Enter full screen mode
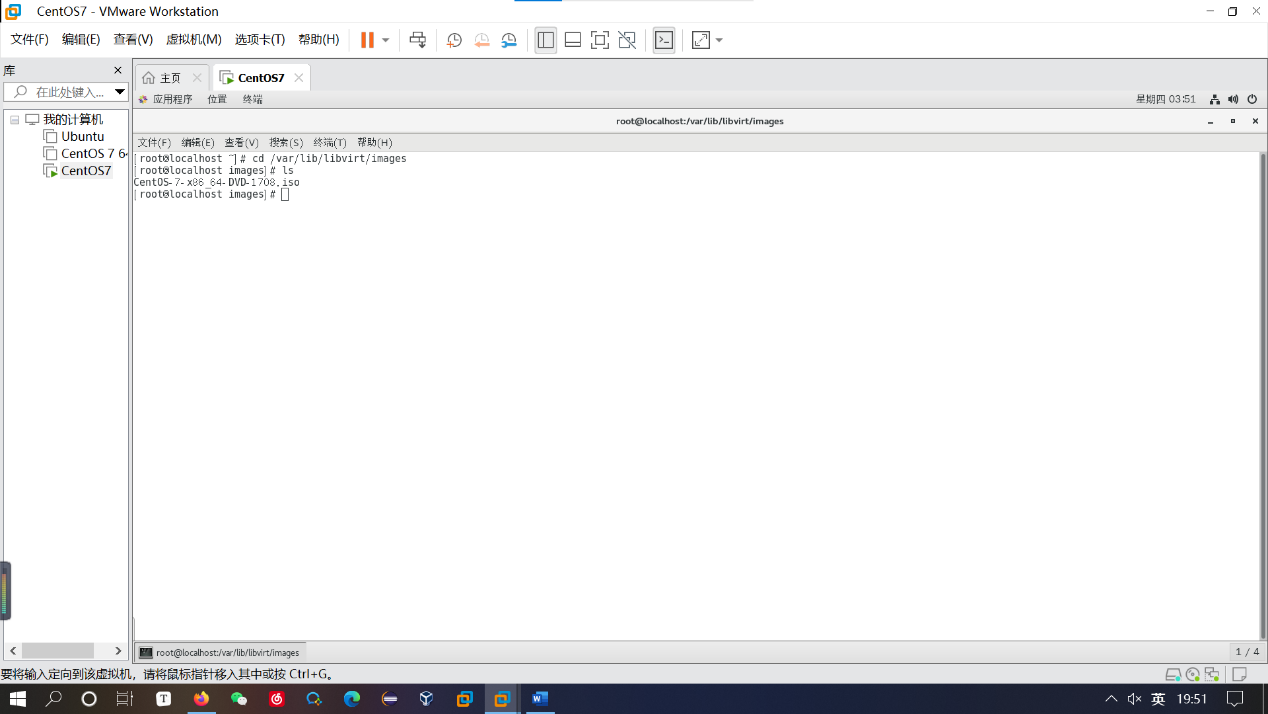 600,40
